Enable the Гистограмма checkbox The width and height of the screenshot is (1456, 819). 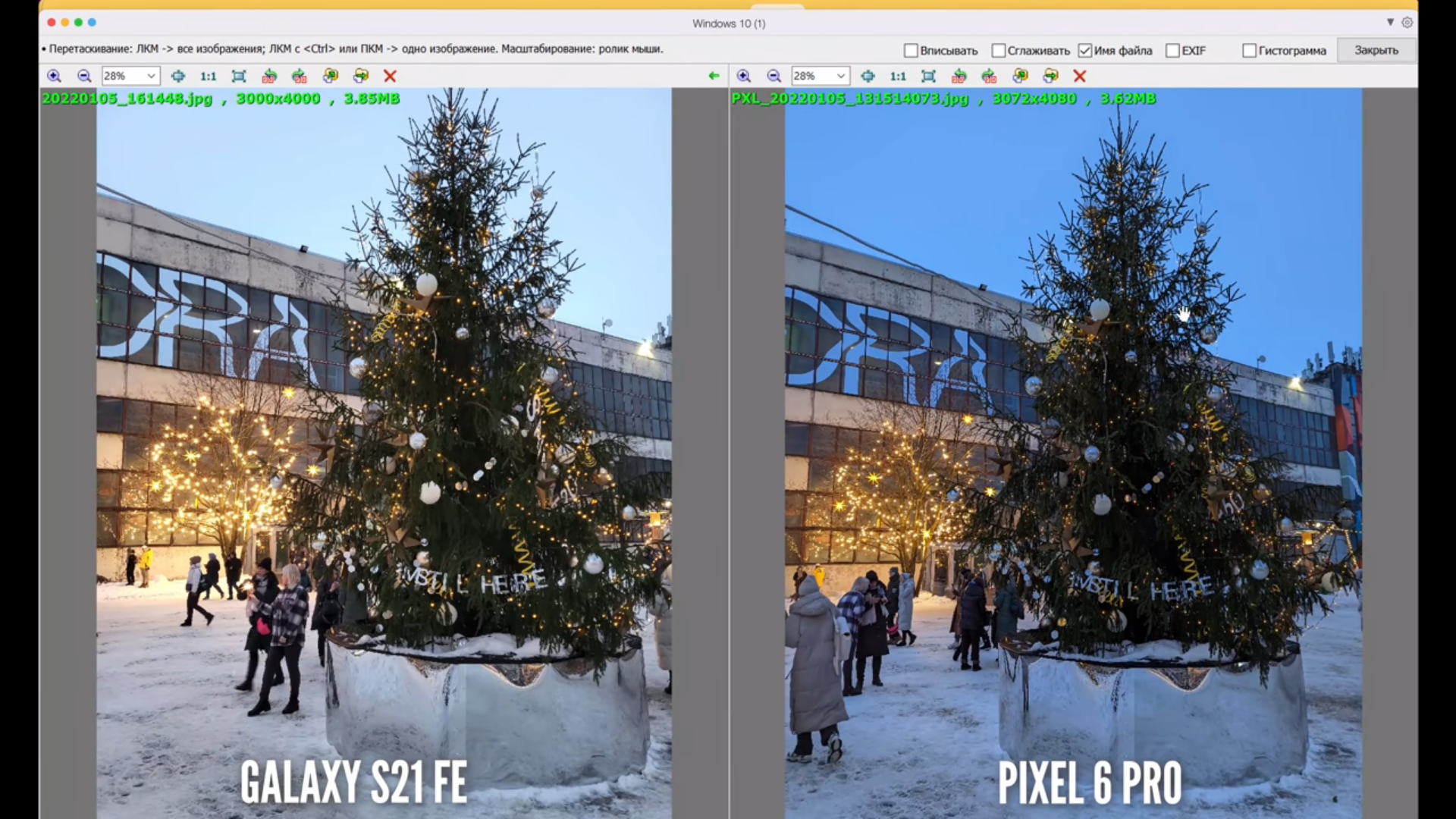(x=1249, y=51)
